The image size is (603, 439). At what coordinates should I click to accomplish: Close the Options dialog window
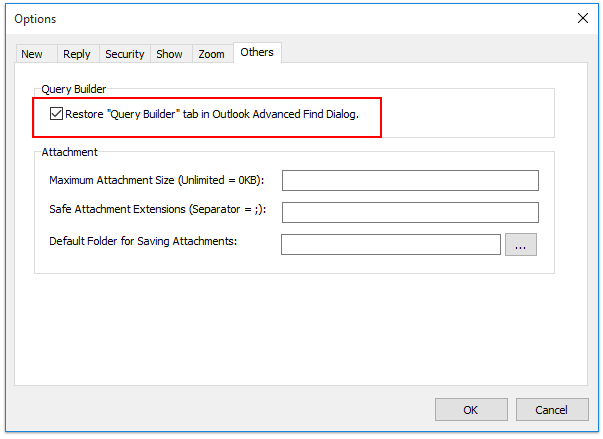(x=583, y=18)
